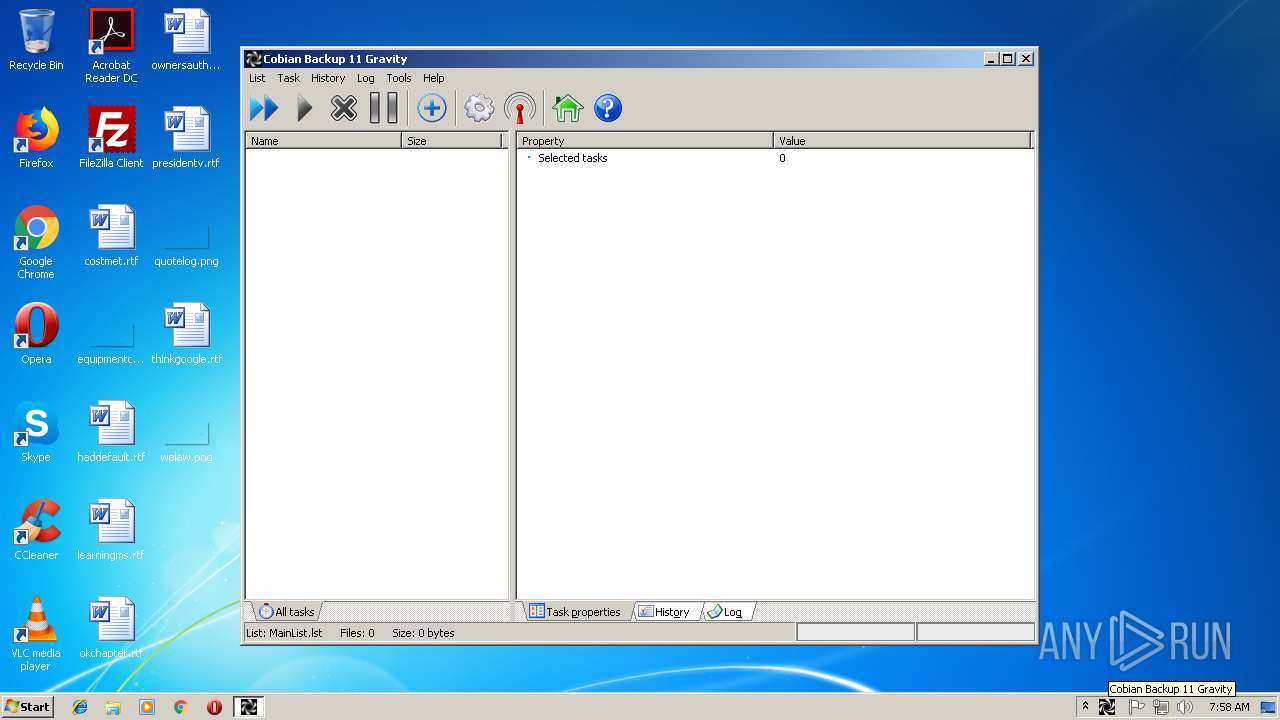Open the home page via the house icon
This screenshot has height=720, width=1280.
[x=567, y=108]
